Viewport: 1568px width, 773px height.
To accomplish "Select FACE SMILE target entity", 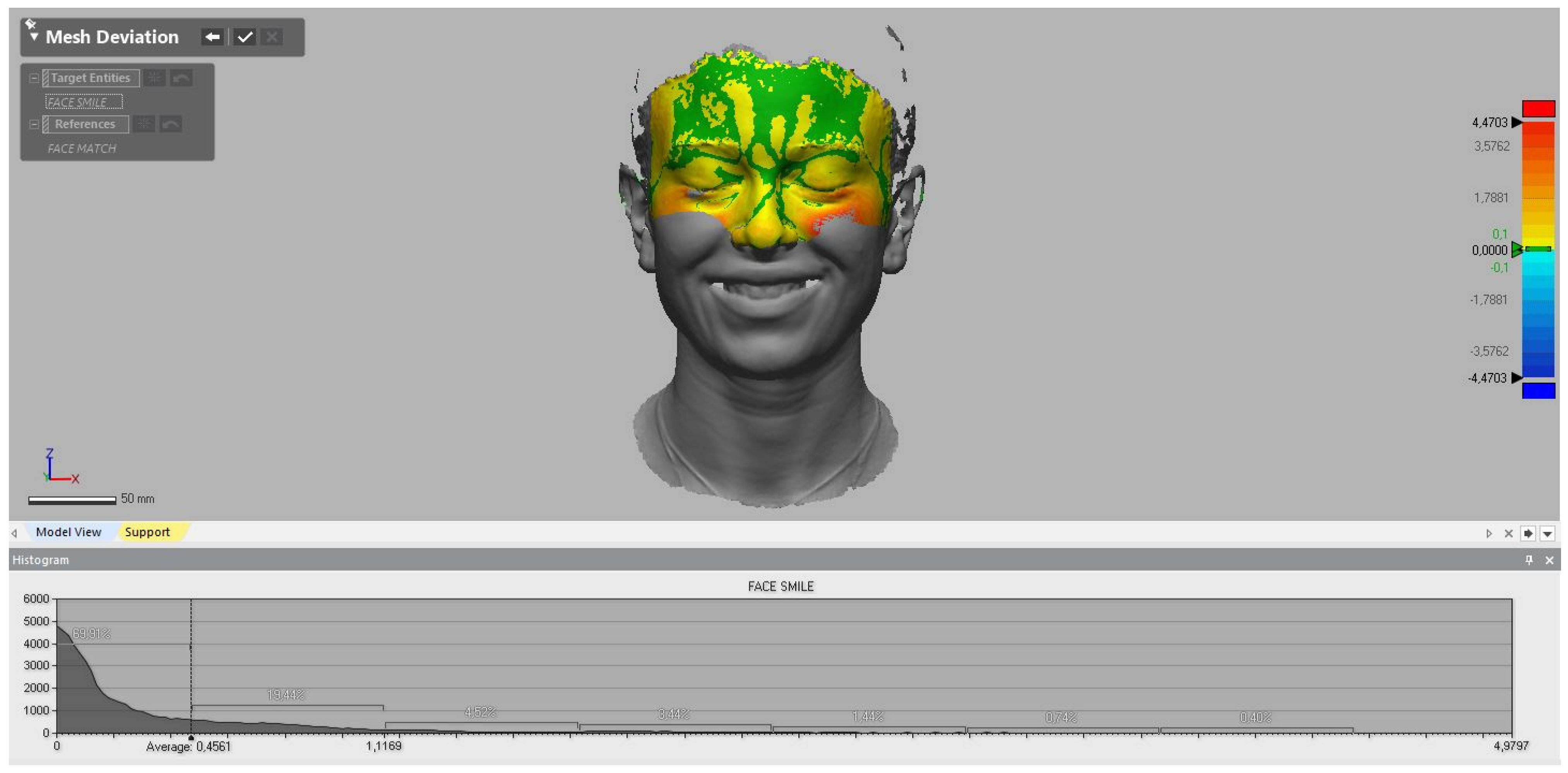I will pyautogui.click(x=83, y=102).
